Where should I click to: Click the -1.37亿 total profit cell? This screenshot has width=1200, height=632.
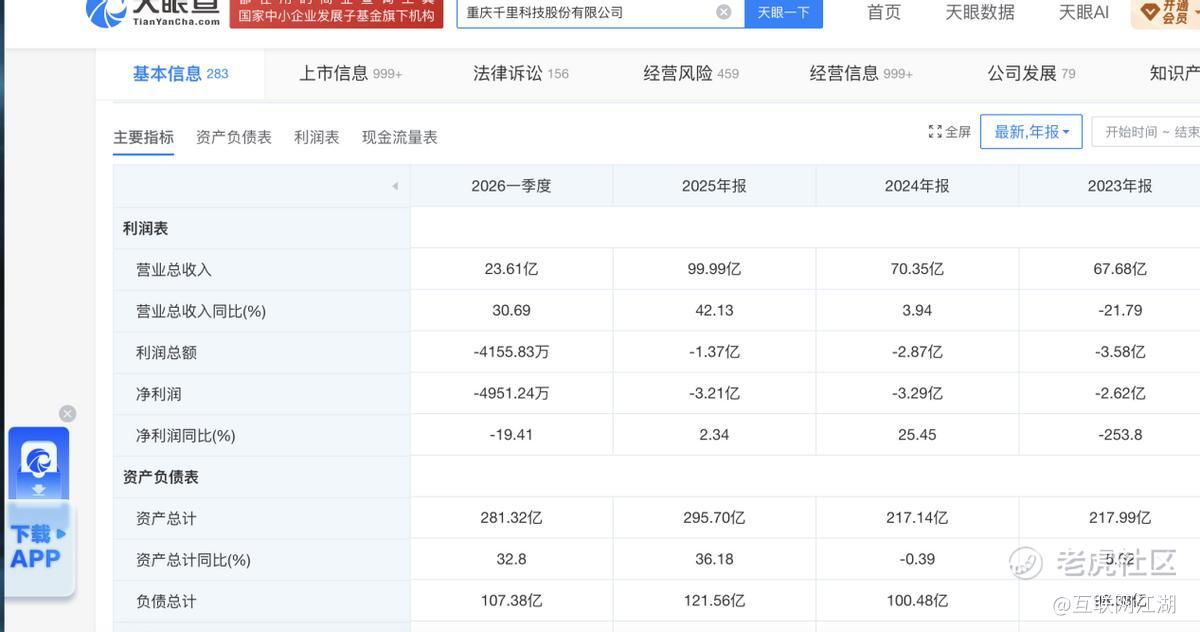714,352
